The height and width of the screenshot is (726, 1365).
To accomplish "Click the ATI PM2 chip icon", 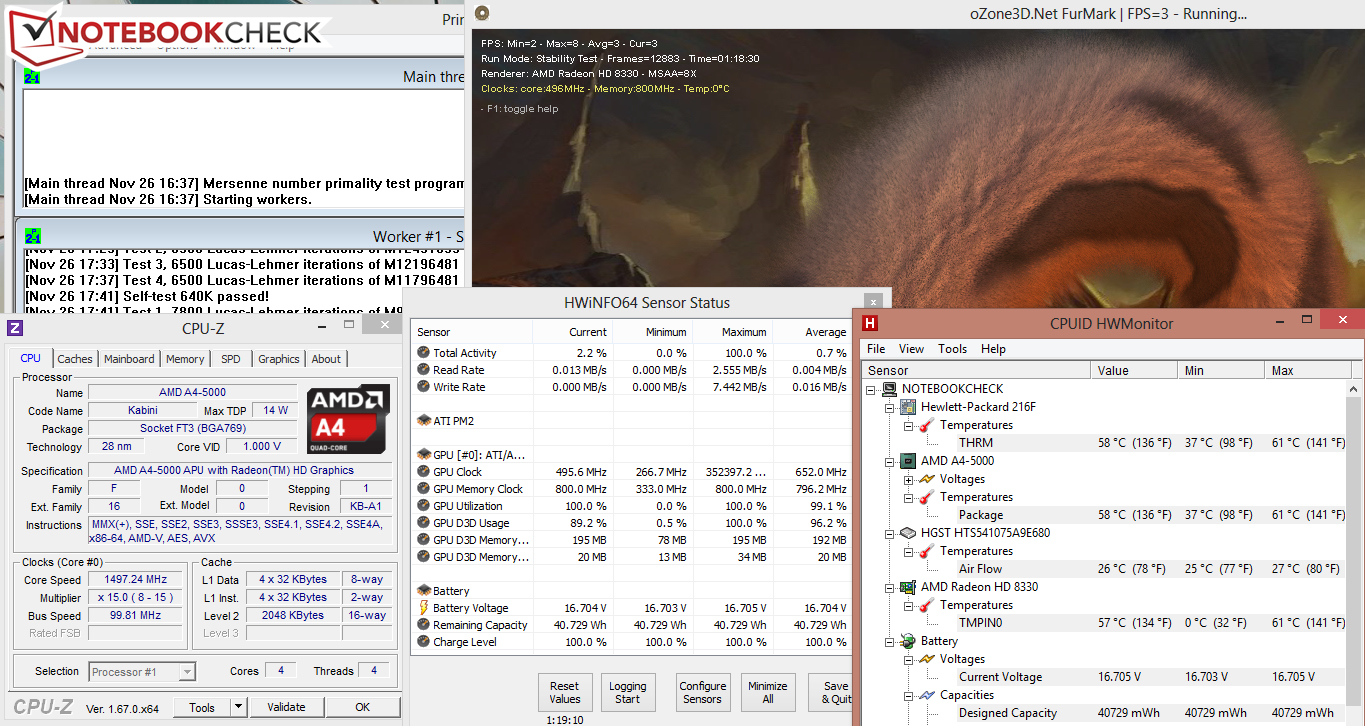I will coord(424,421).
